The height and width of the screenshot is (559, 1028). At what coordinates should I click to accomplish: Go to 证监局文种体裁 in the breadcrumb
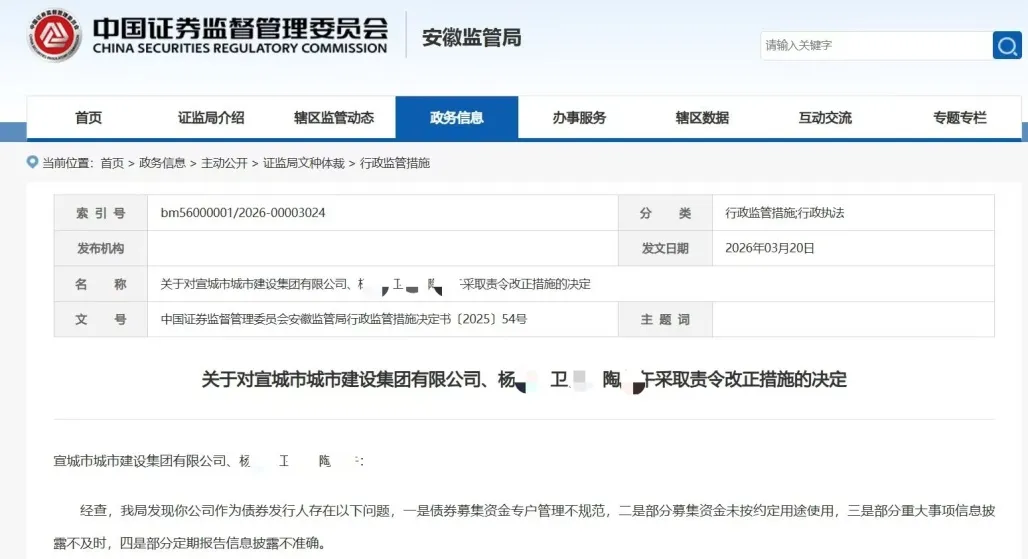pyautogui.click(x=304, y=163)
